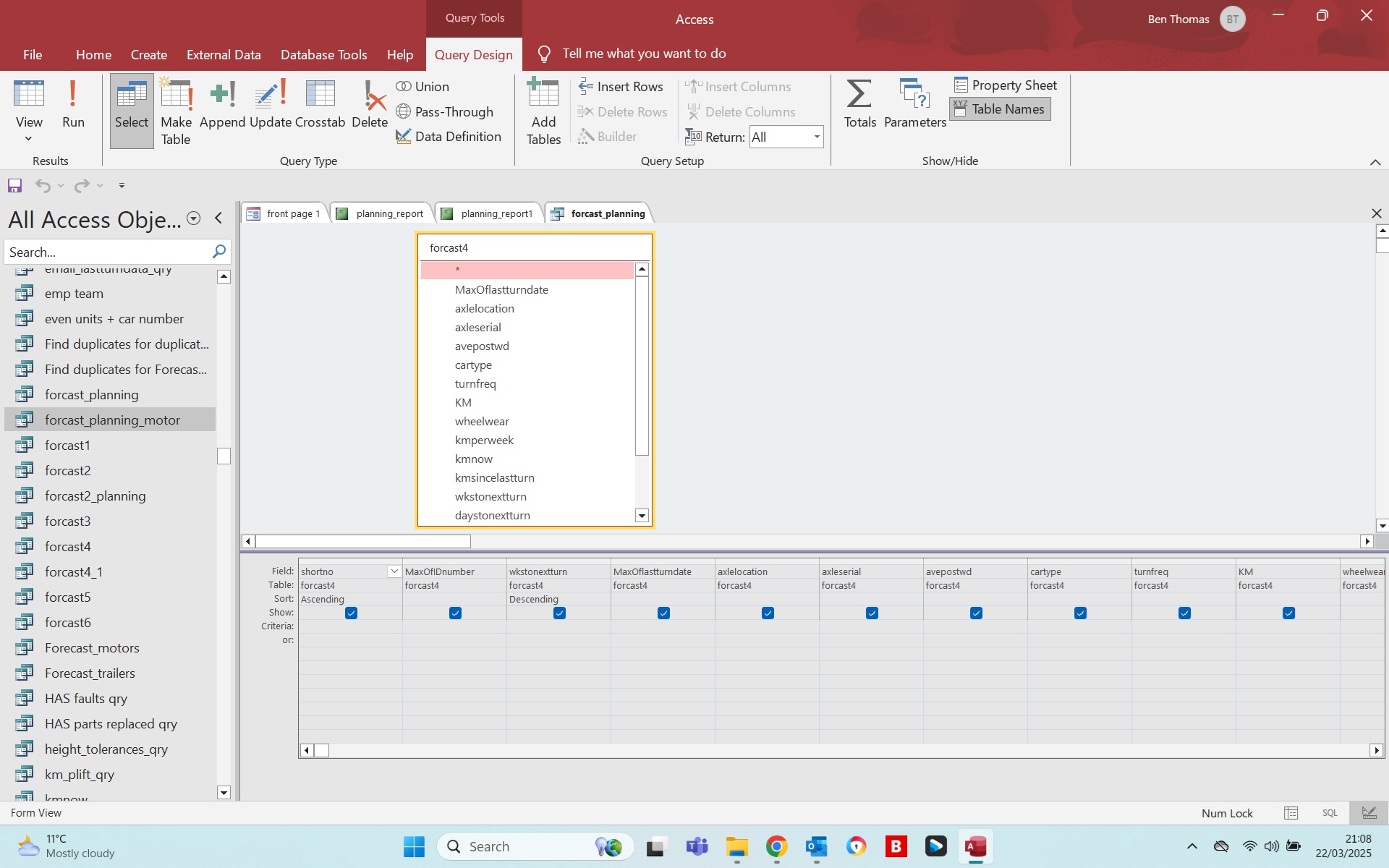Change the query to Update type
Screen dimensions: 1389x868
271,105
